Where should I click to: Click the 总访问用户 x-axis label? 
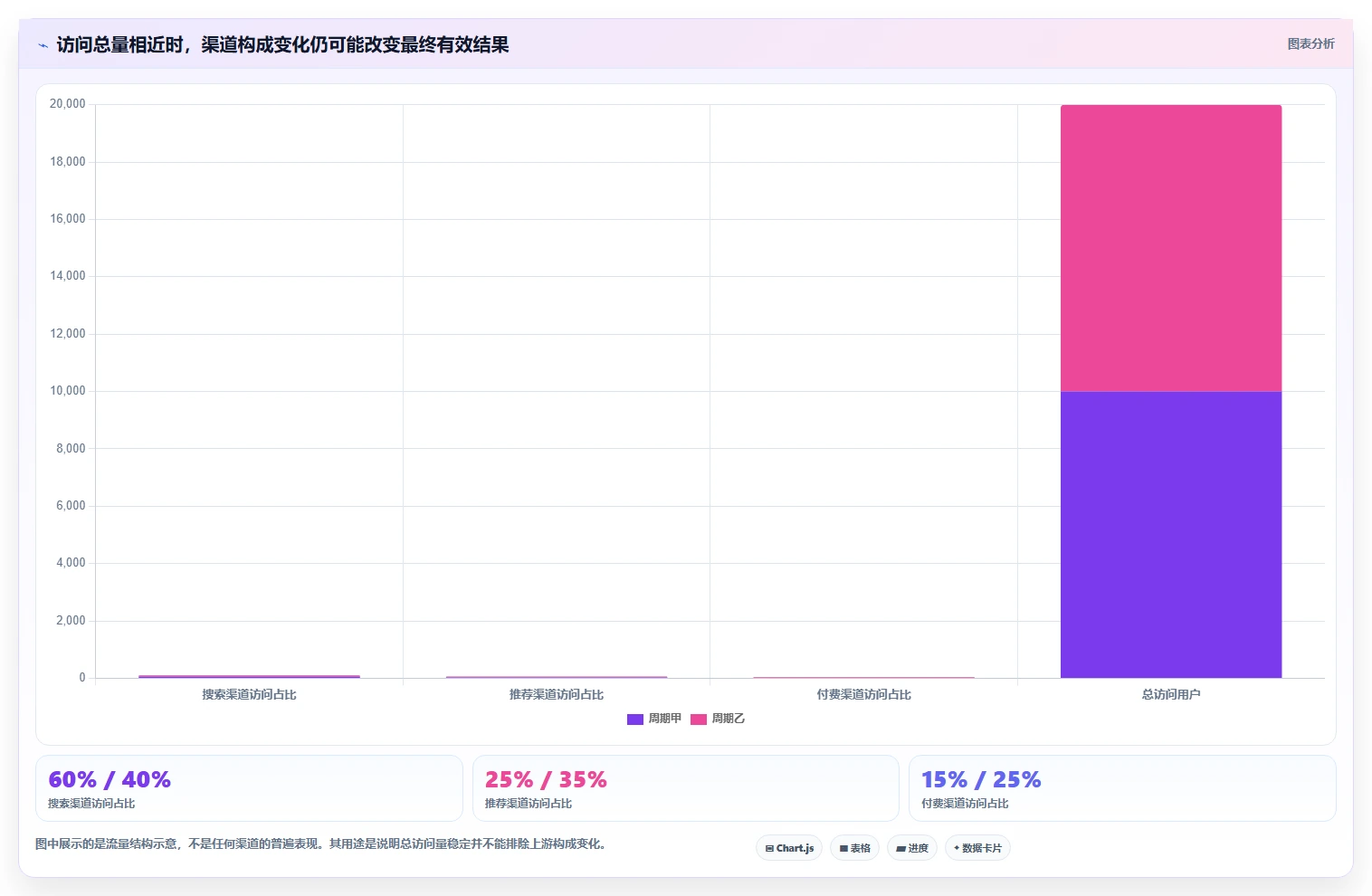click(1171, 694)
